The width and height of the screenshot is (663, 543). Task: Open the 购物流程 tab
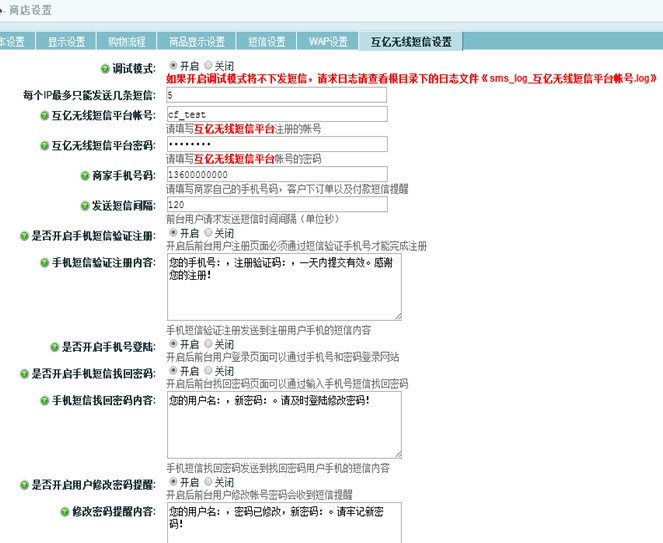(126, 41)
